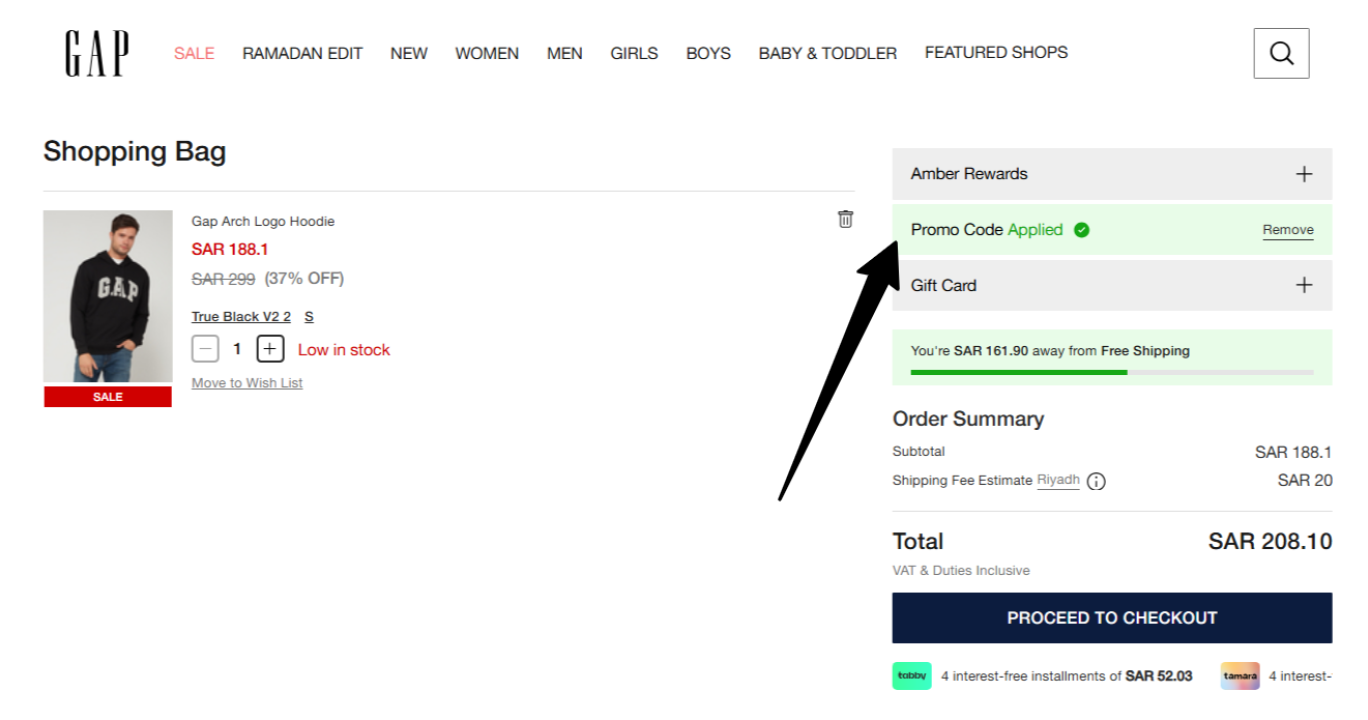Open the SALE menu
Image resolution: width=1368 pixels, height=720 pixels.
point(194,53)
